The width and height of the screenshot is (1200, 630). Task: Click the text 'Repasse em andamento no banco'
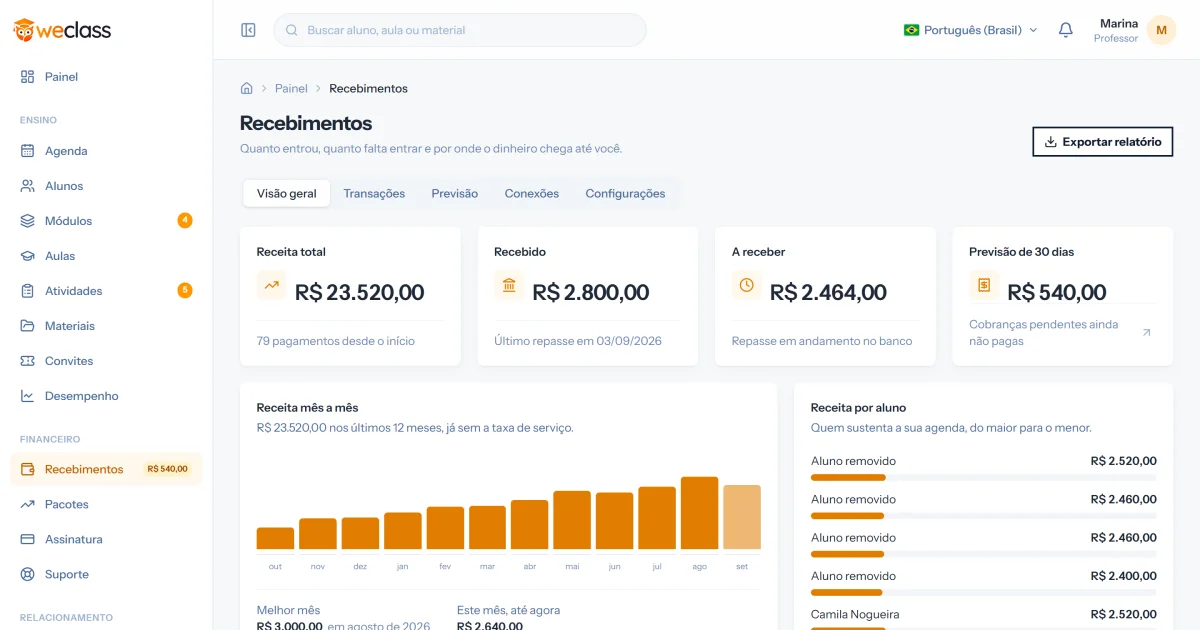coord(822,341)
